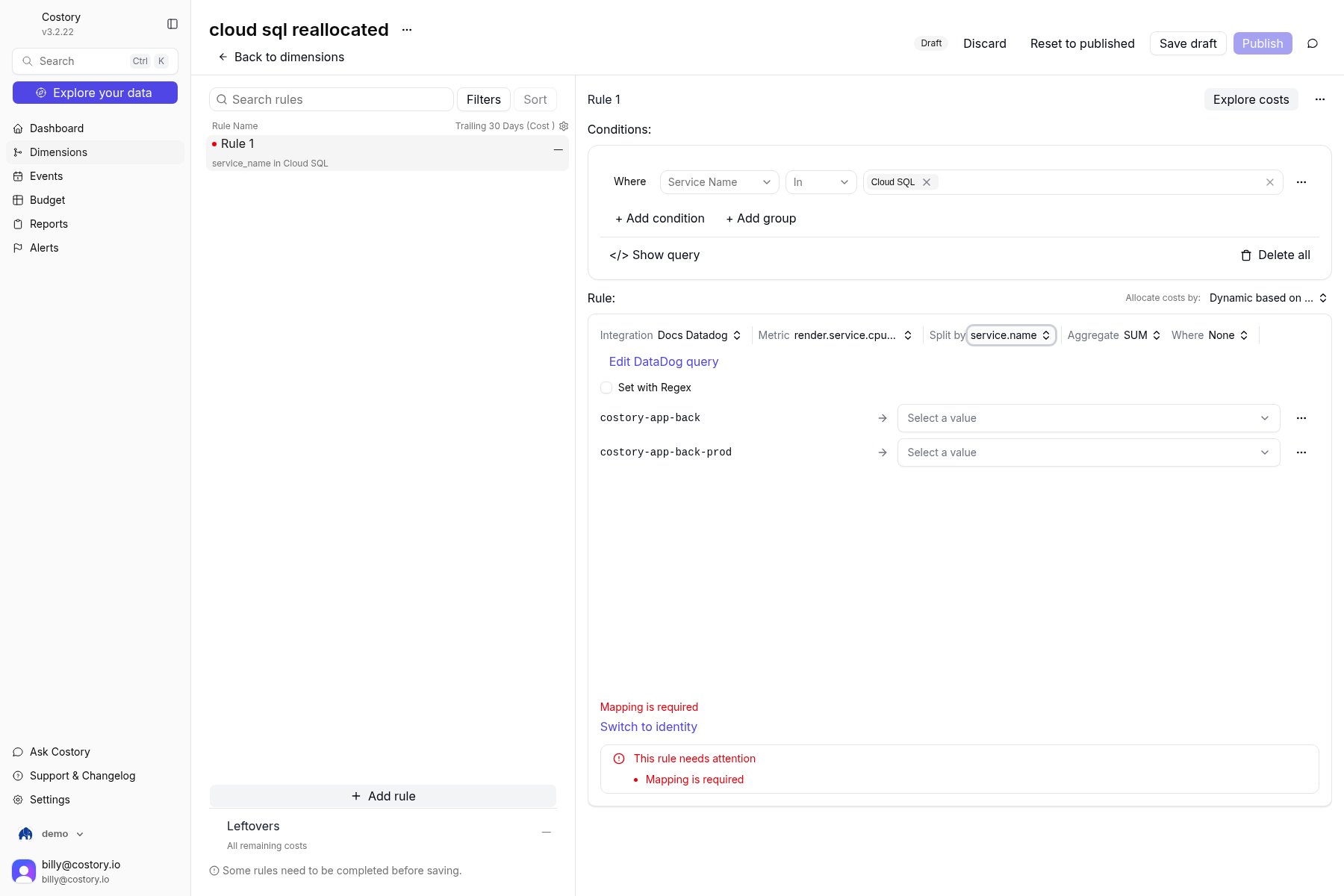Click Save draft button
The height and width of the screenshot is (896, 1344).
(1188, 43)
